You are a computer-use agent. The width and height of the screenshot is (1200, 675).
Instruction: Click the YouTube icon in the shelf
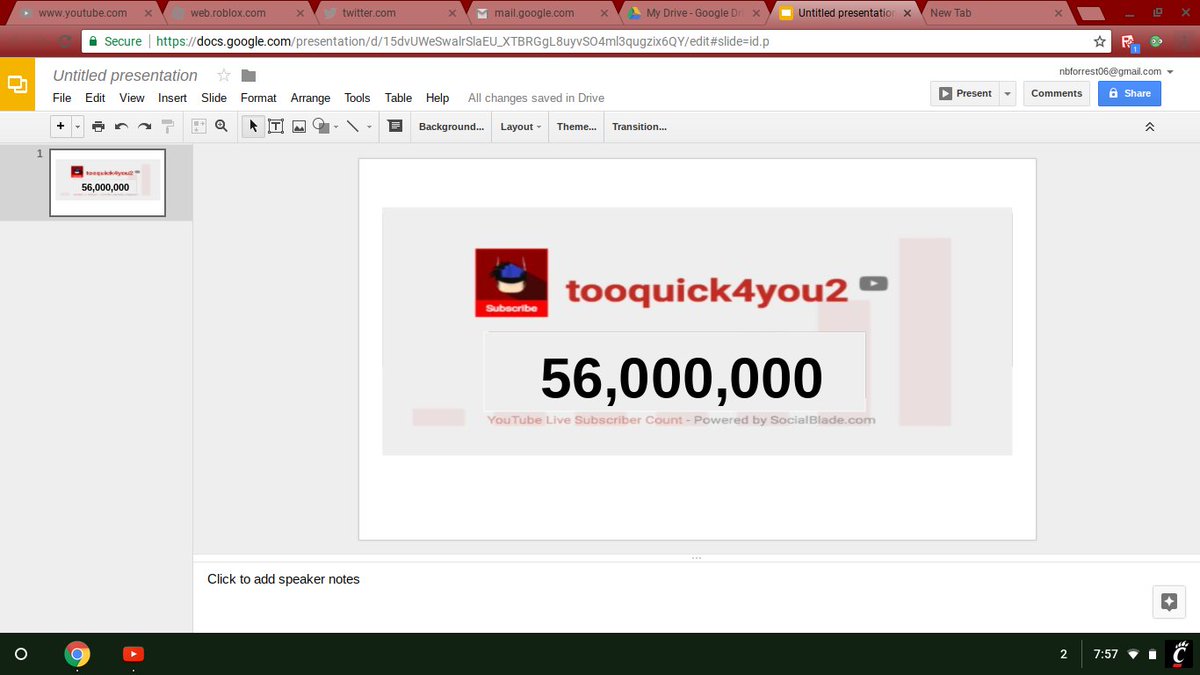click(133, 654)
